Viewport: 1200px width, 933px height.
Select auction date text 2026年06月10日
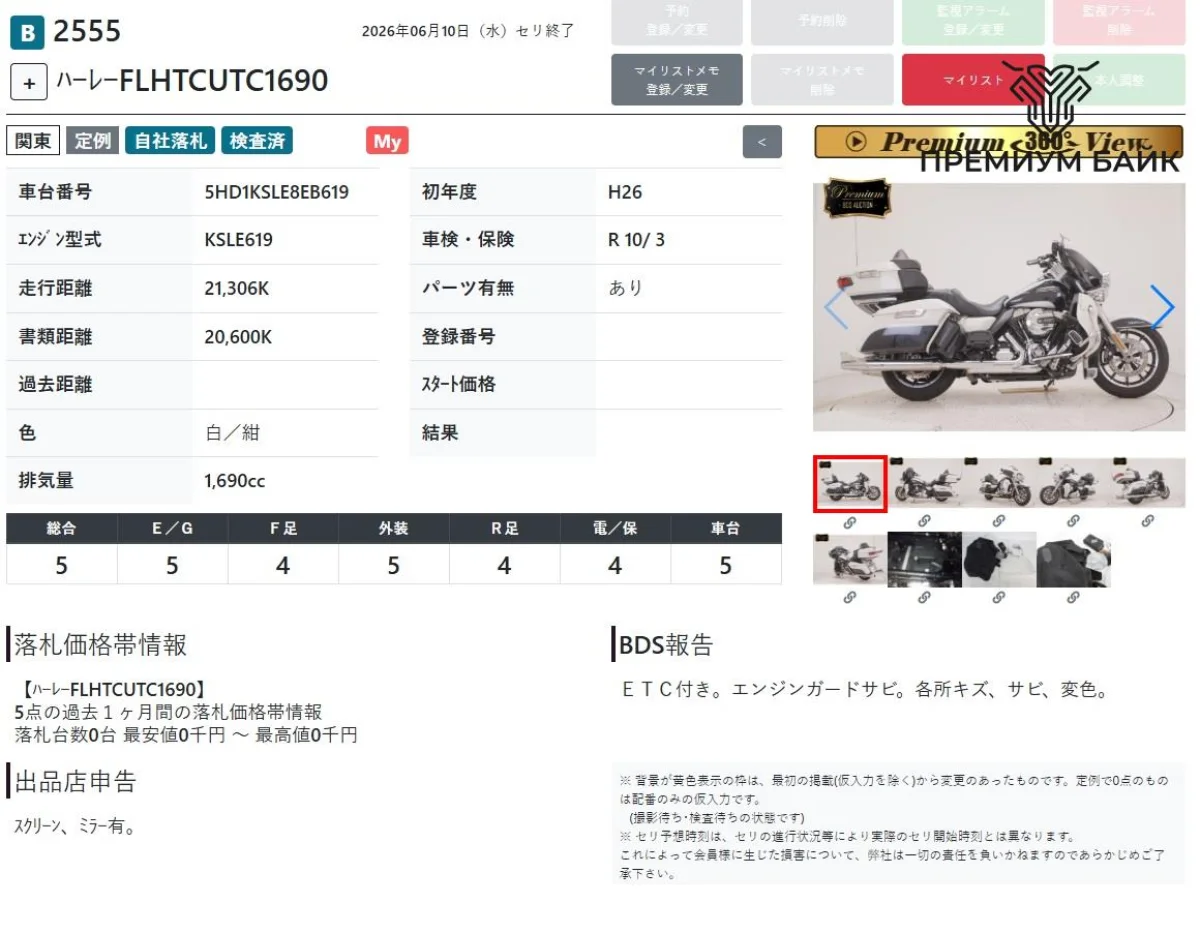[416, 31]
